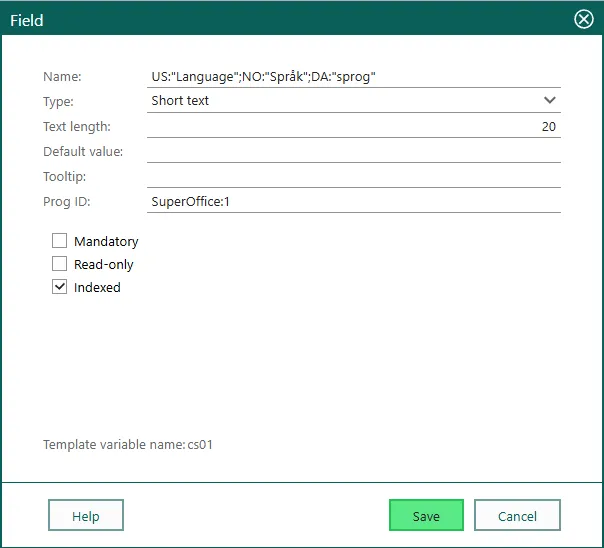
Task: Open Help for this dialog
Action: tap(86, 516)
